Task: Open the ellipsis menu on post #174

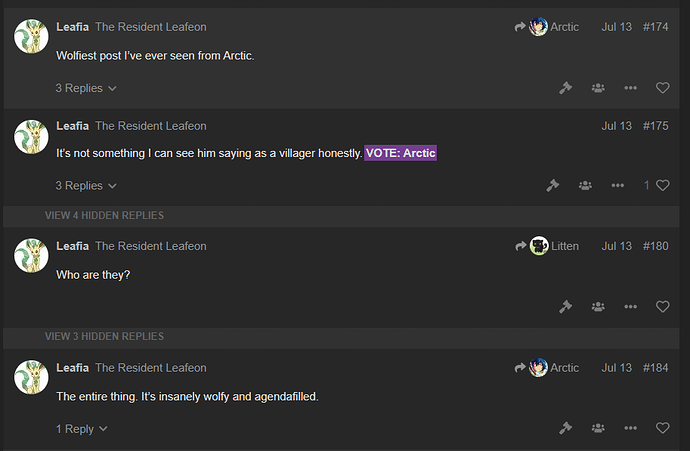Action: [630, 88]
